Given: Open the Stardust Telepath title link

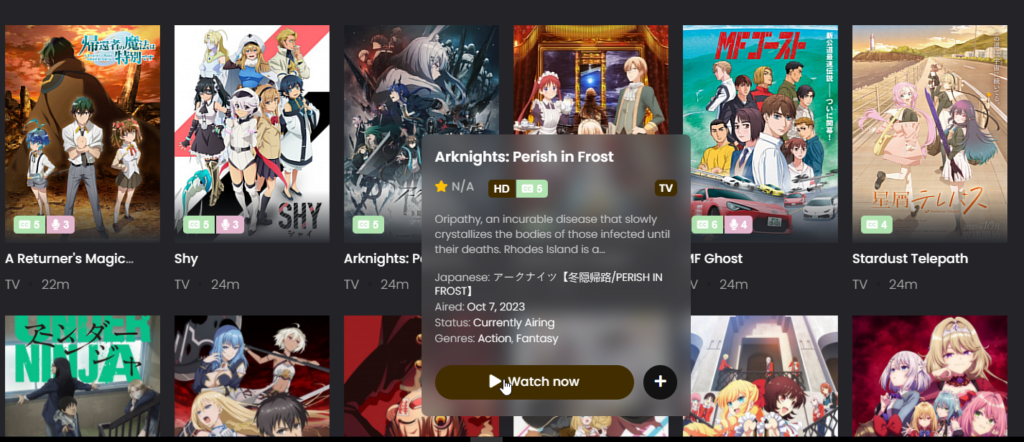Looking at the screenshot, I should [910, 259].
